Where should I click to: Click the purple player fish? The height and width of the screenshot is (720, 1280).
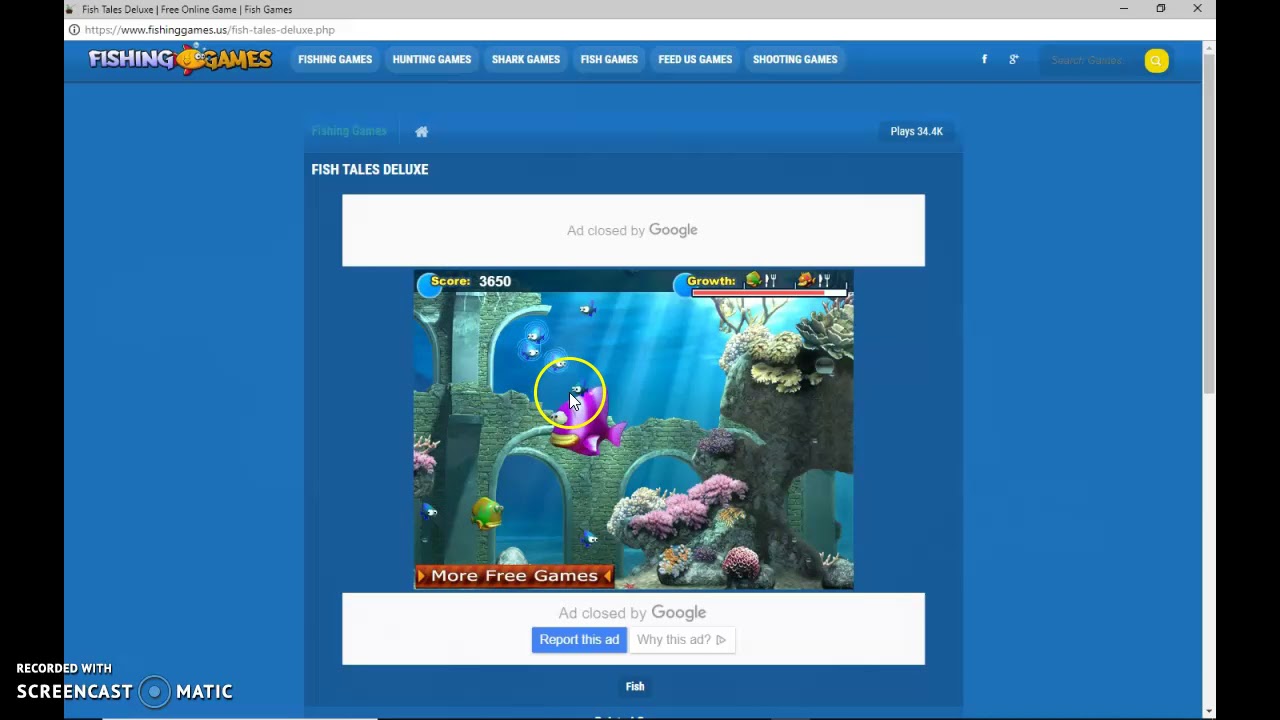pos(587,420)
